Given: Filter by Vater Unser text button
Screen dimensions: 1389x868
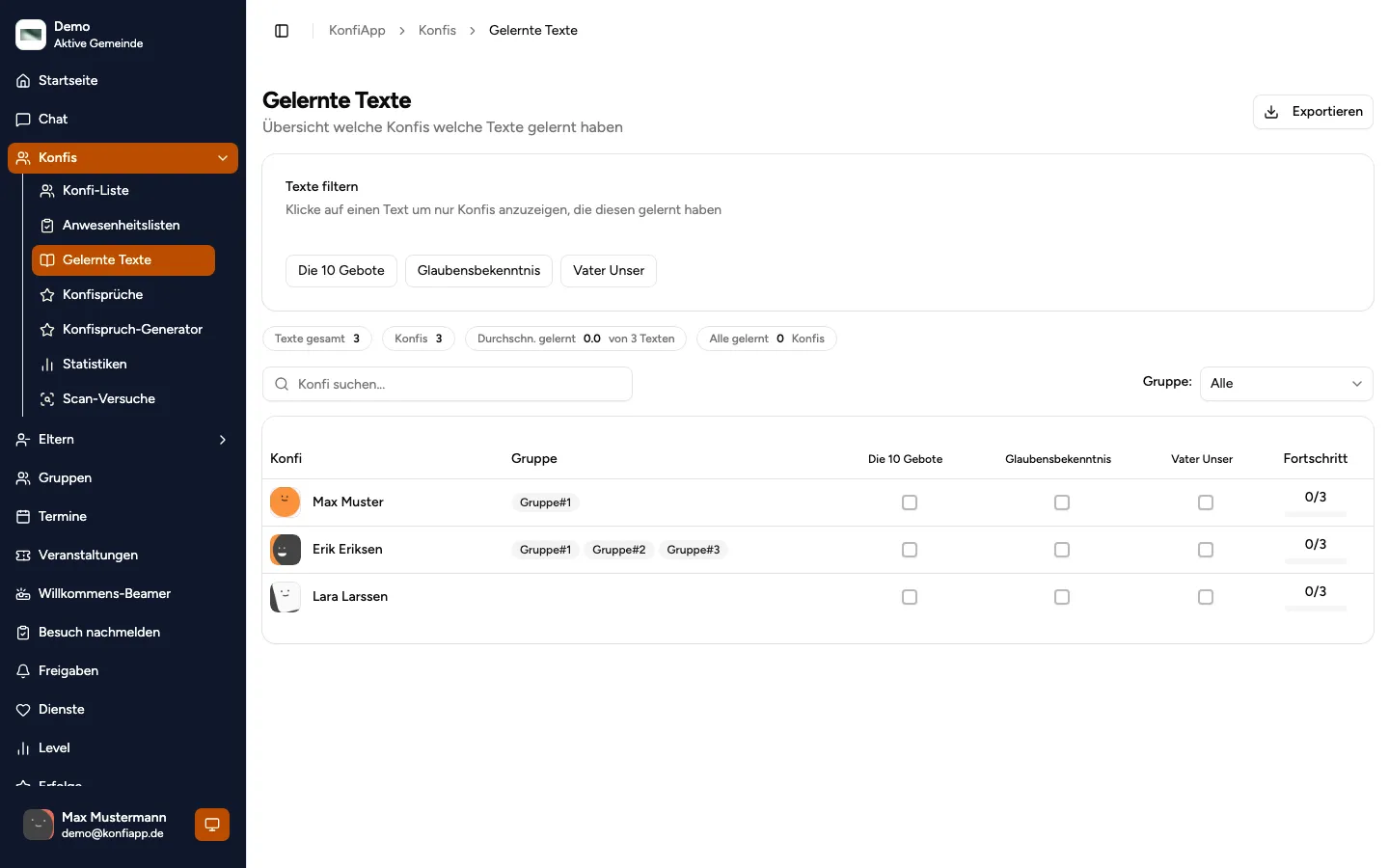Looking at the screenshot, I should (609, 271).
